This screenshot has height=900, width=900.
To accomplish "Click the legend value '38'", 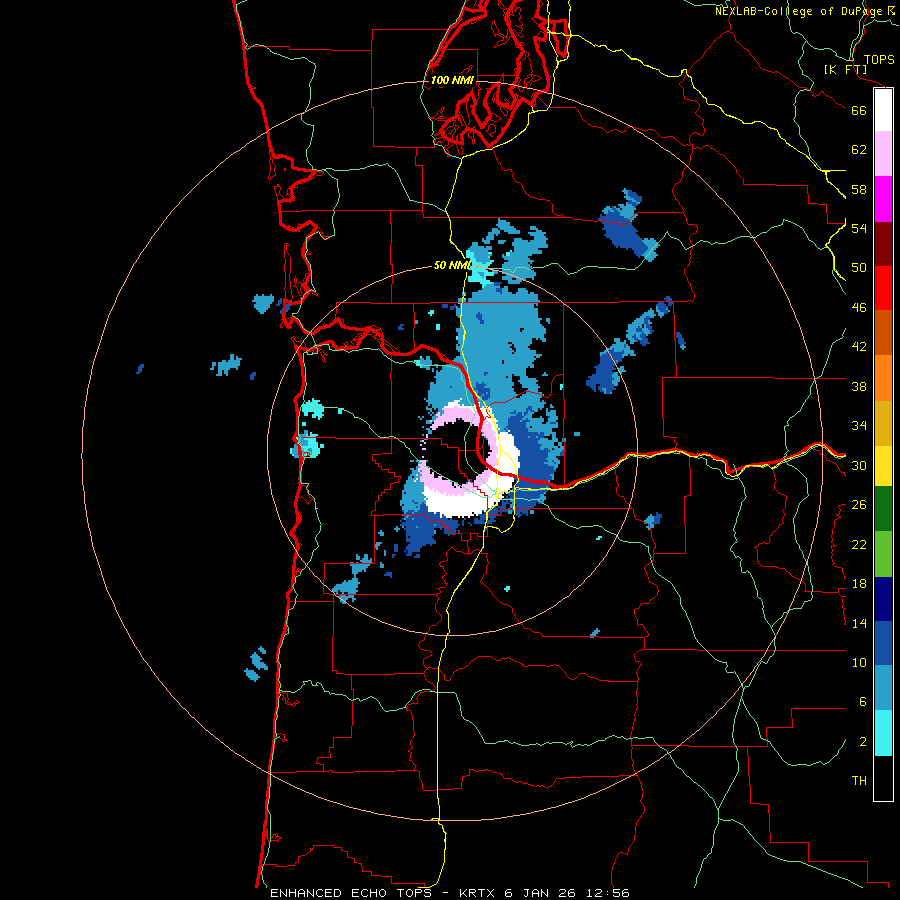I will [859, 386].
